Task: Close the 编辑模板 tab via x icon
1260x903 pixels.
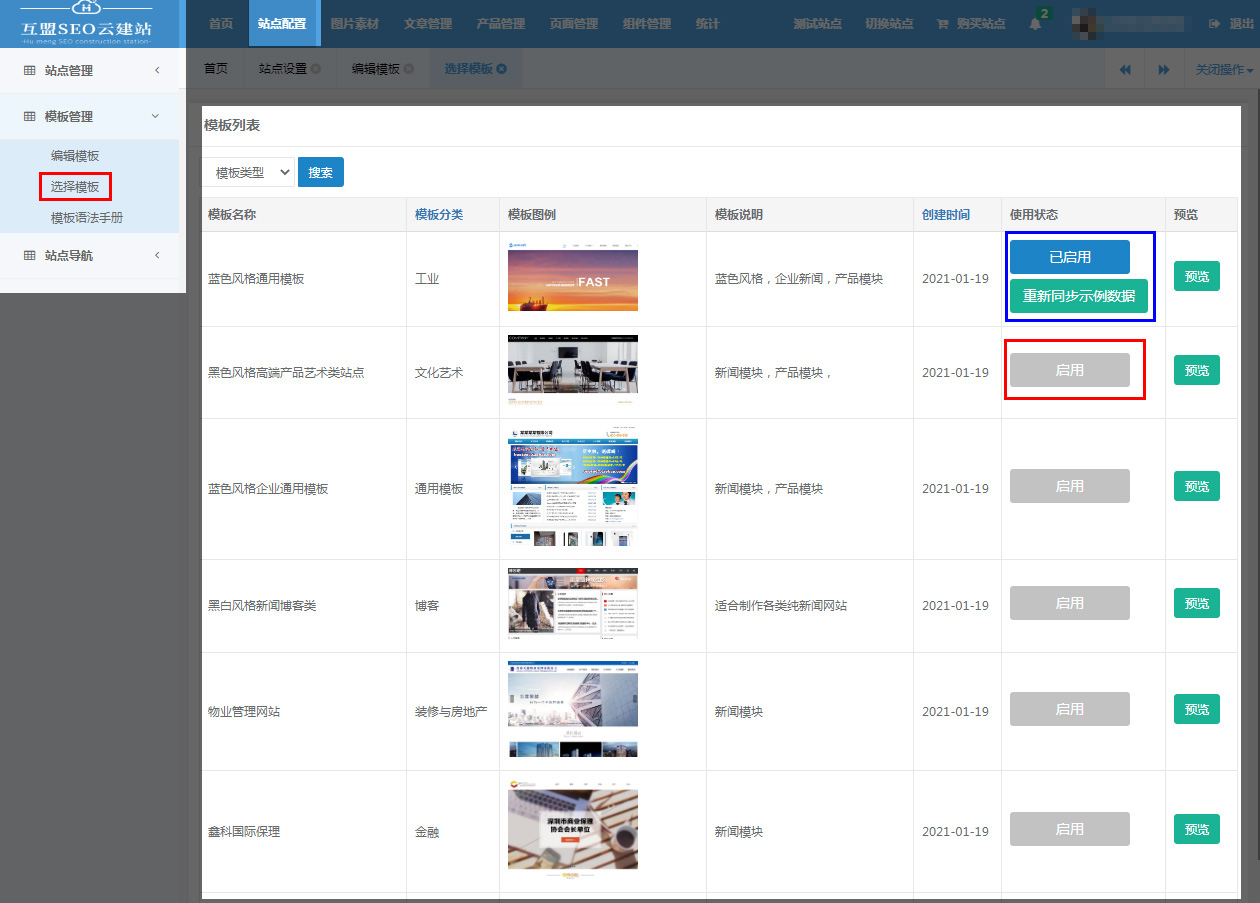Action: 408,69
